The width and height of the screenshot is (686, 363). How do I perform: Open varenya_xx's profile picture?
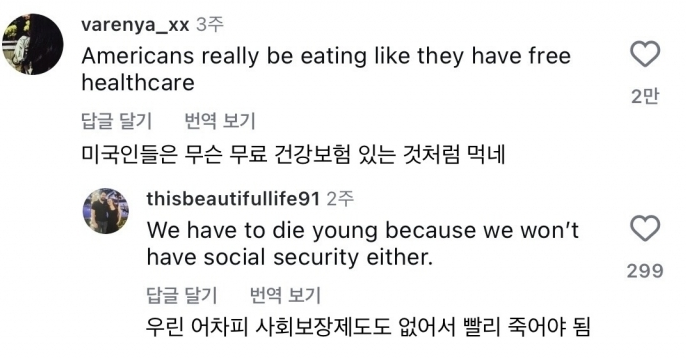[x=33, y=44]
